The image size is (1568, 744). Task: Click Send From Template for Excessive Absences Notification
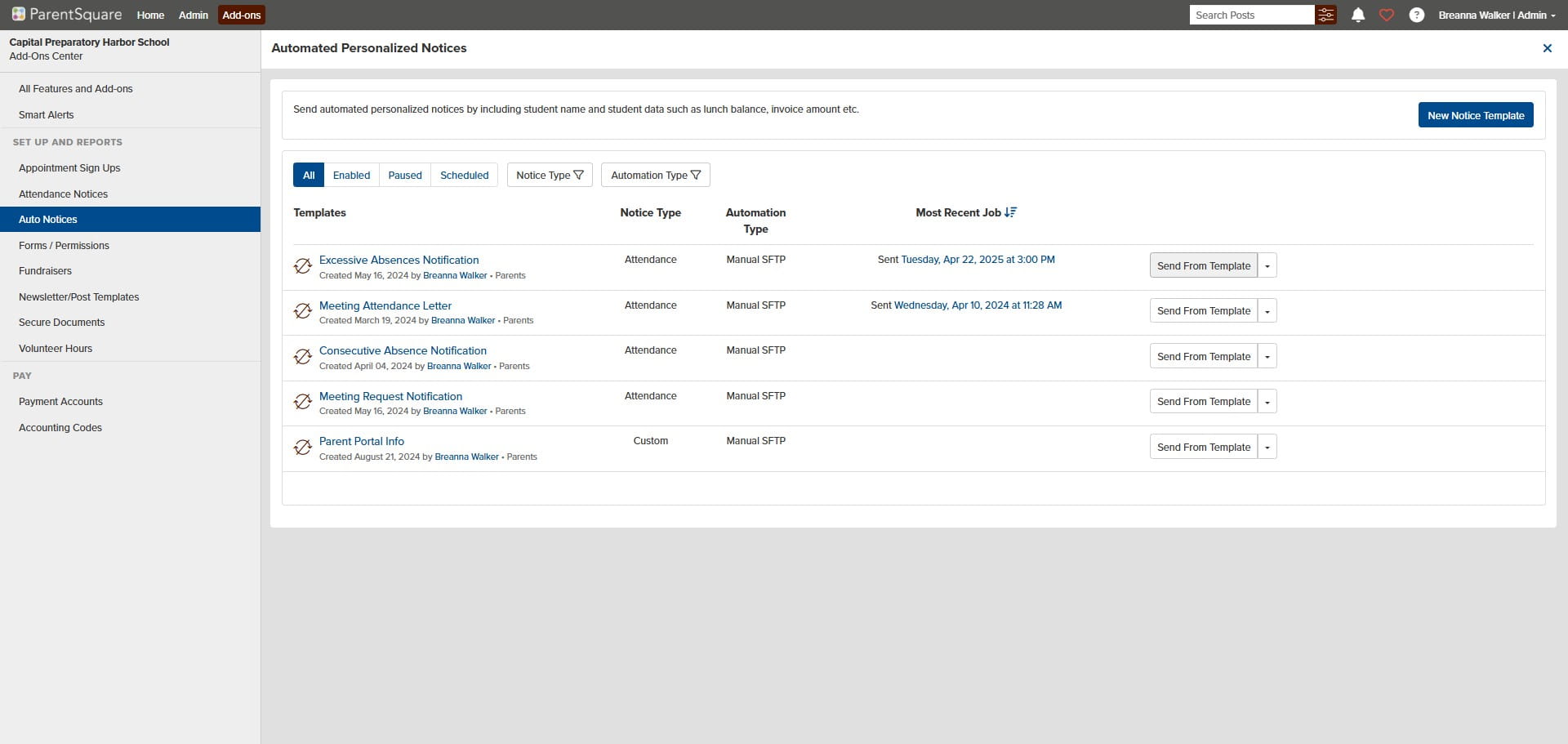click(1204, 265)
